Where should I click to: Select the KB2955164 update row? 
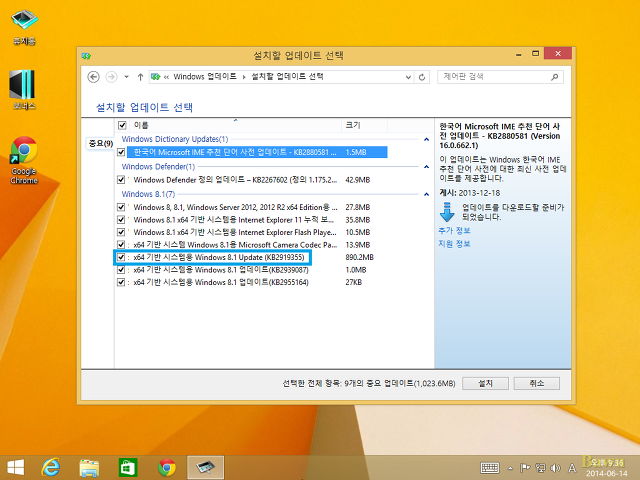point(257,282)
